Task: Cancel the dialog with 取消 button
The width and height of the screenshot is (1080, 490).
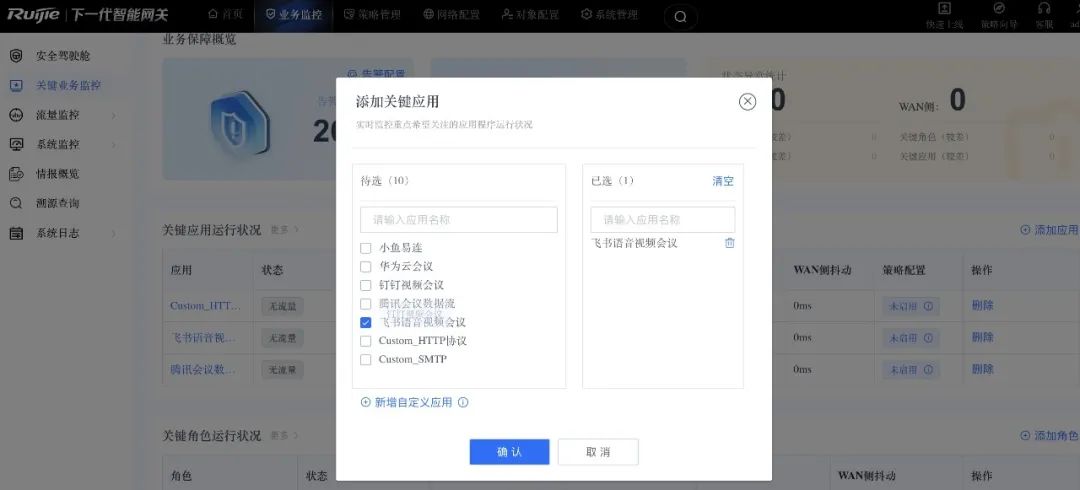Action: pos(598,452)
